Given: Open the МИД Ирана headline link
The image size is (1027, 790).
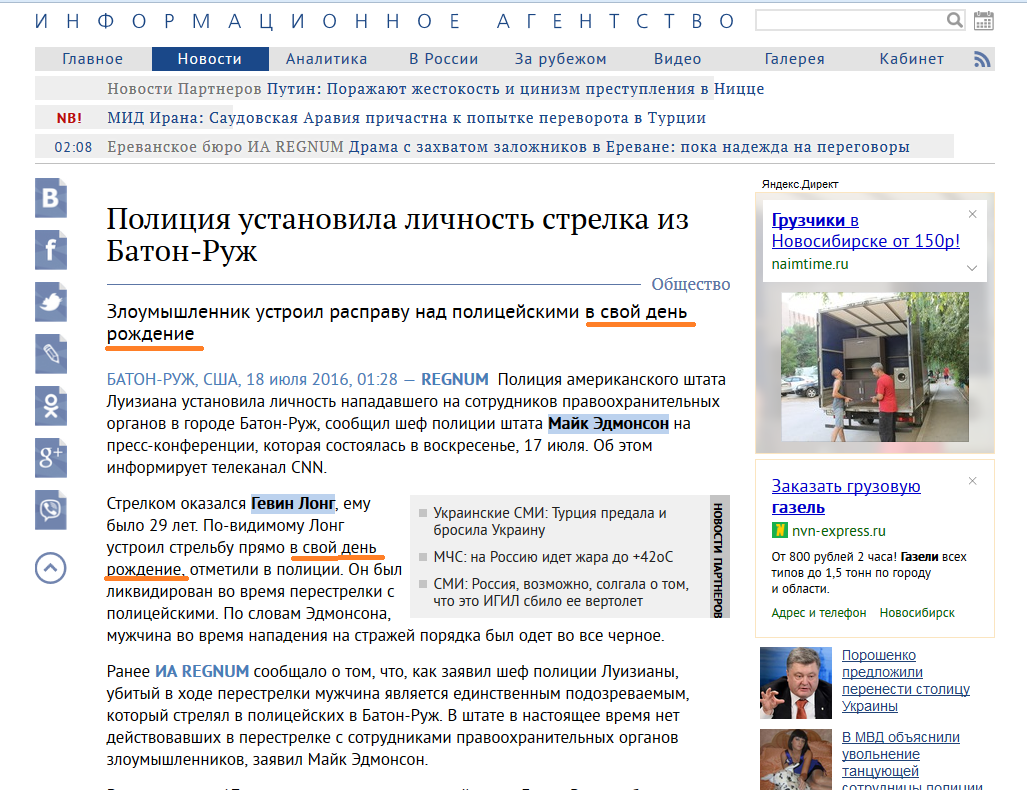Looking at the screenshot, I should click(407, 118).
